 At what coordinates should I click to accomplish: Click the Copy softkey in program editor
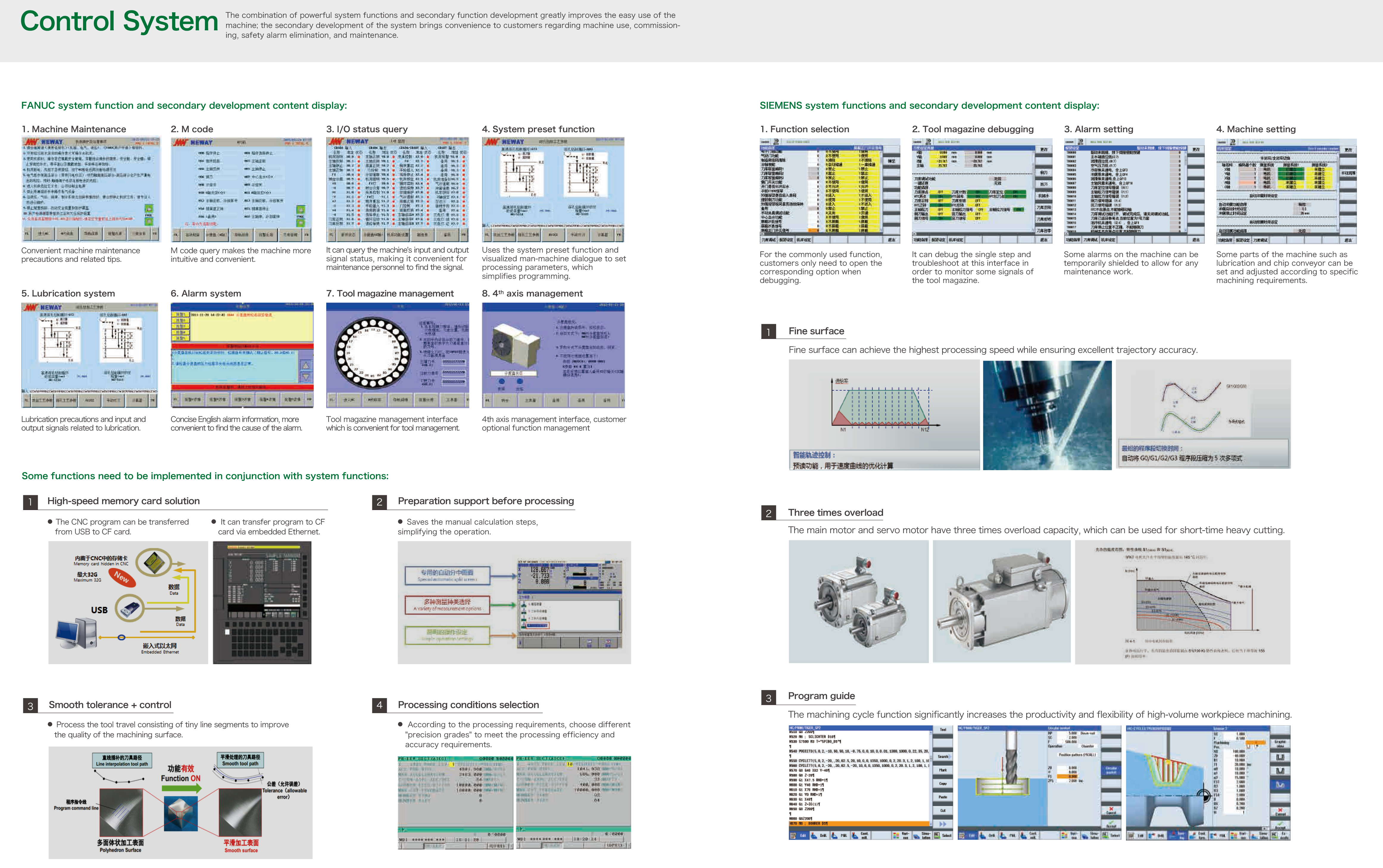[x=943, y=783]
